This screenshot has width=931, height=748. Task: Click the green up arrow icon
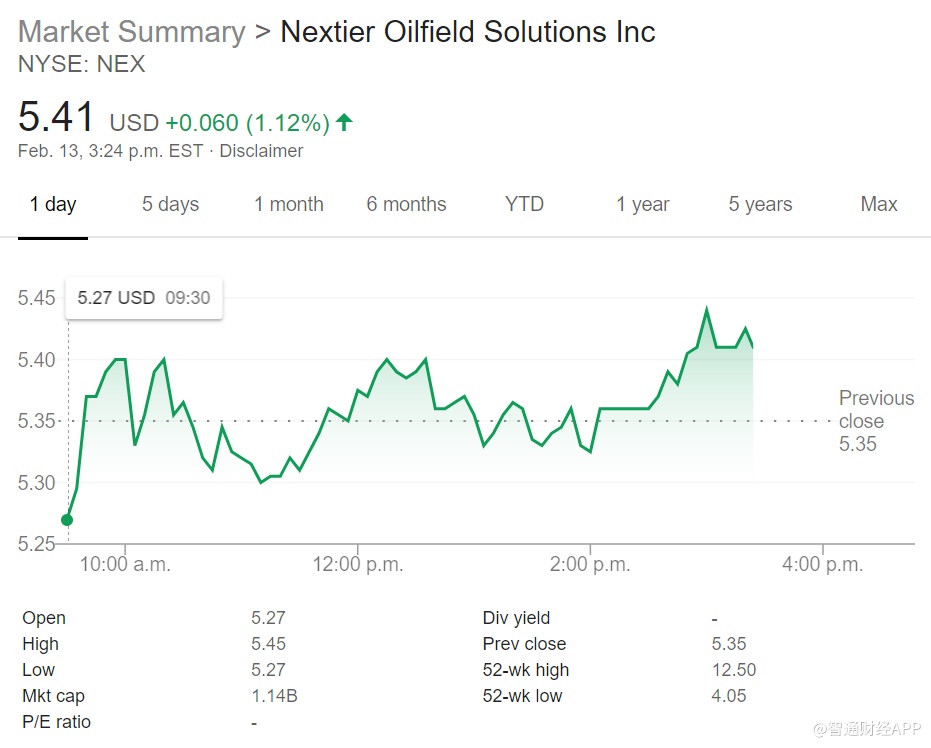(344, 122)
